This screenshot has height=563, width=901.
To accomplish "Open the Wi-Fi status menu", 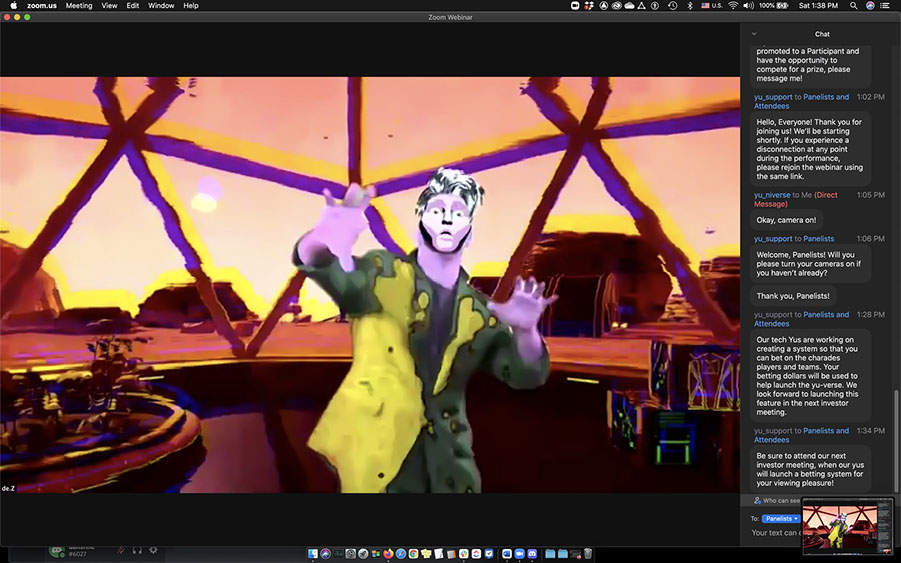I will 733,6.
